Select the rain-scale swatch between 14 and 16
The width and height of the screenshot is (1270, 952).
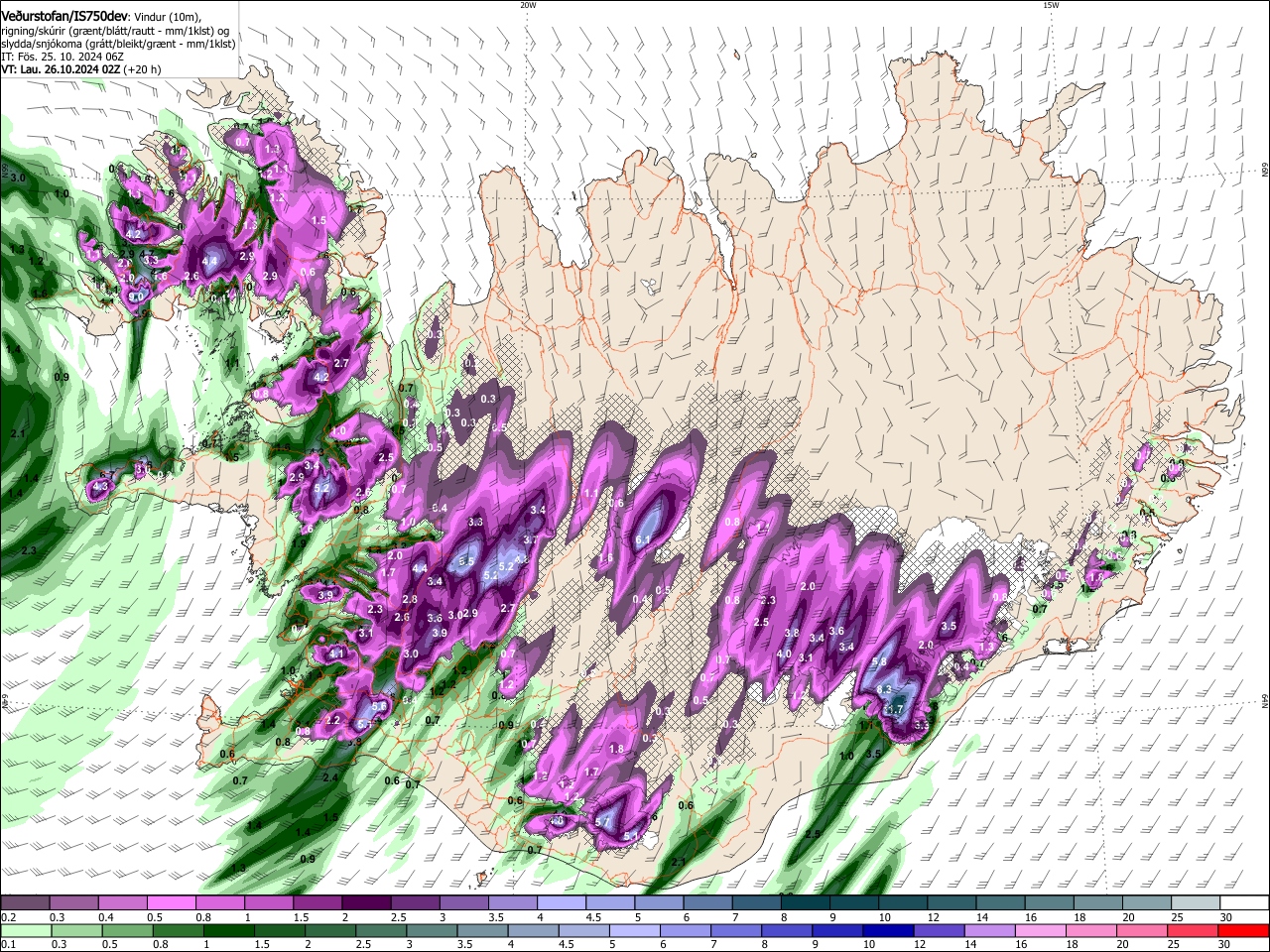[x=990, y=930]
